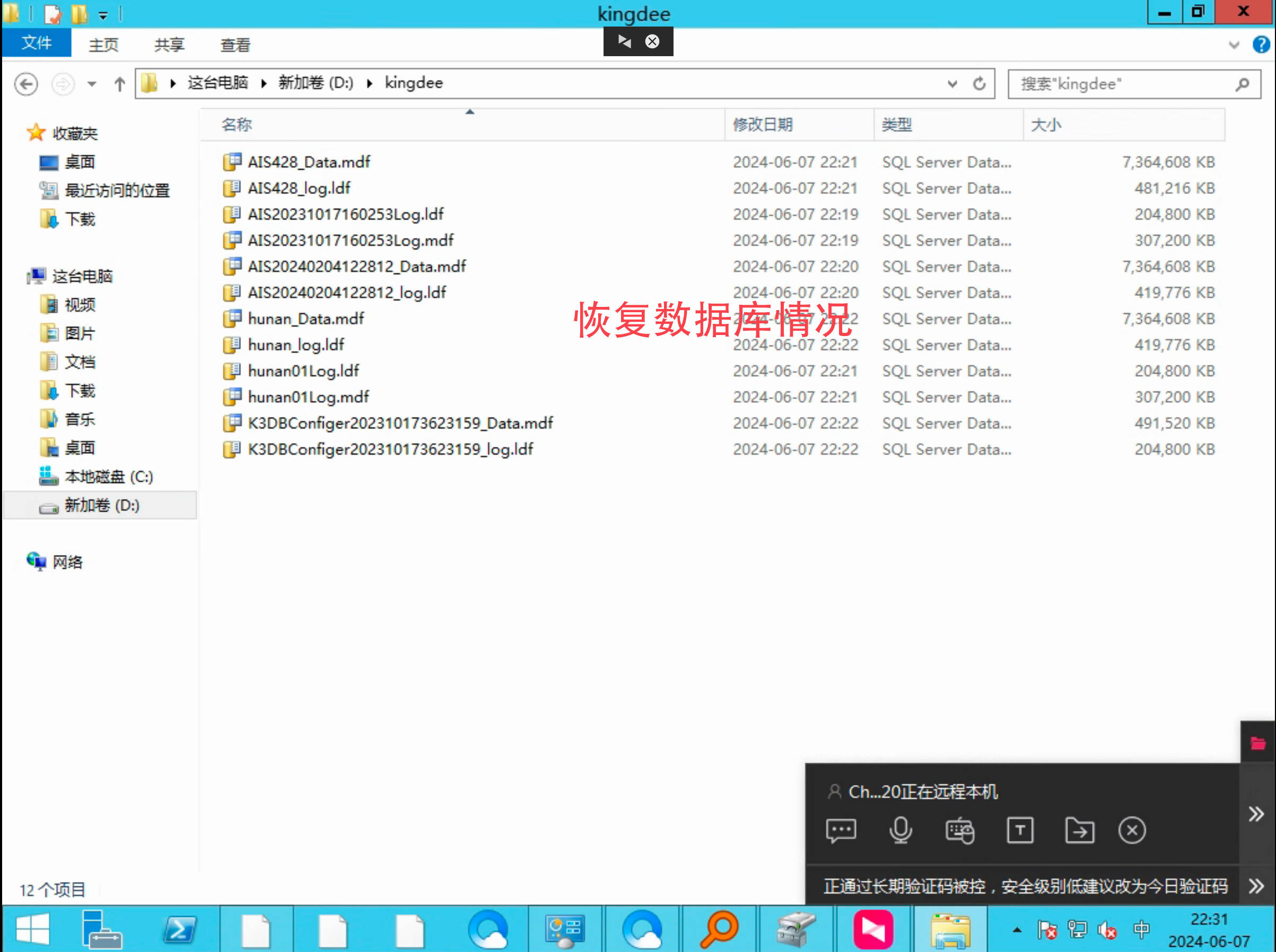Open the 音乐 folder in the sidebar
Viewport: 1276px width, 952px height.
tap(80, 419)
